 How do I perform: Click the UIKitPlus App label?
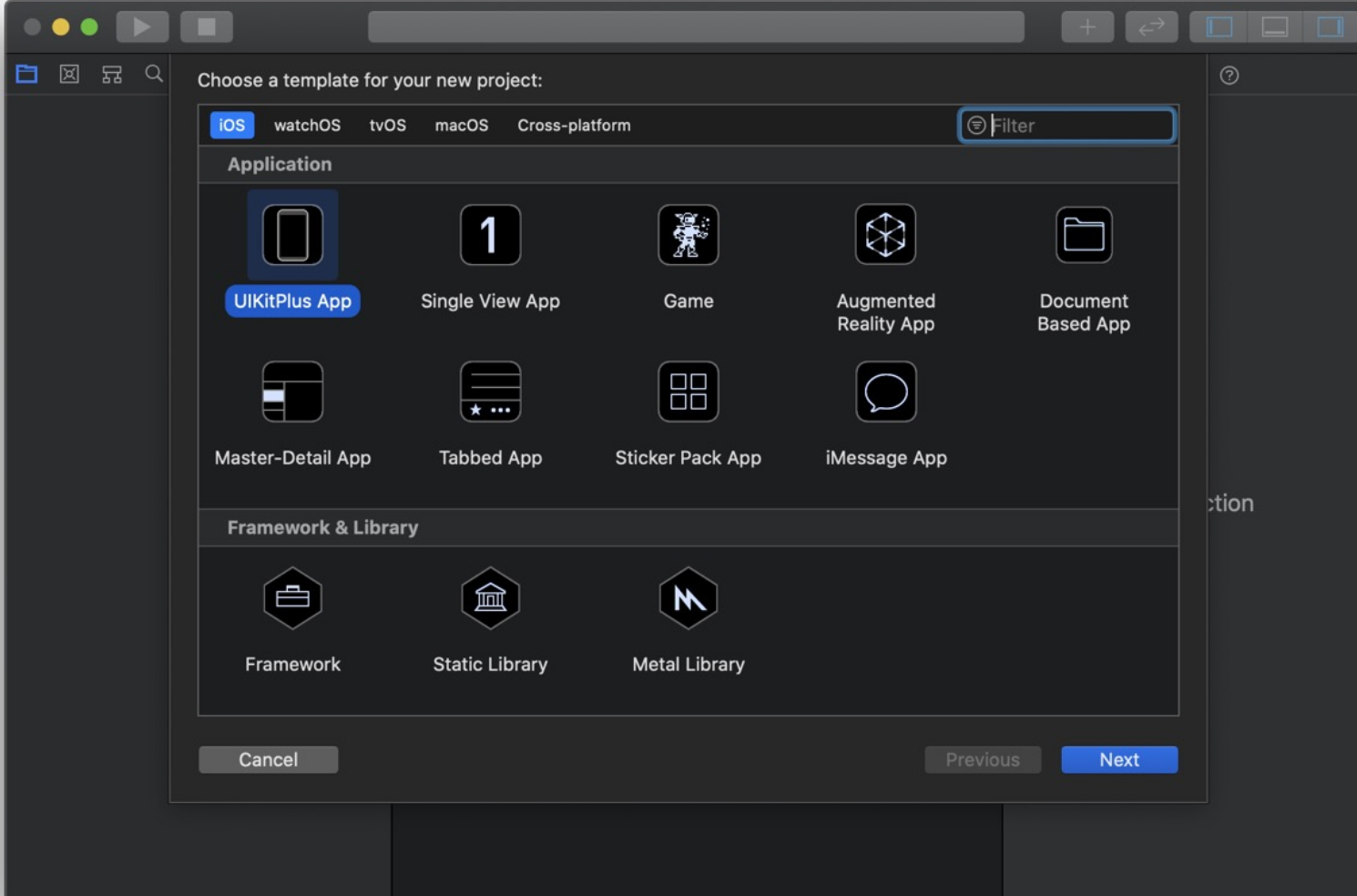point(292,301)
